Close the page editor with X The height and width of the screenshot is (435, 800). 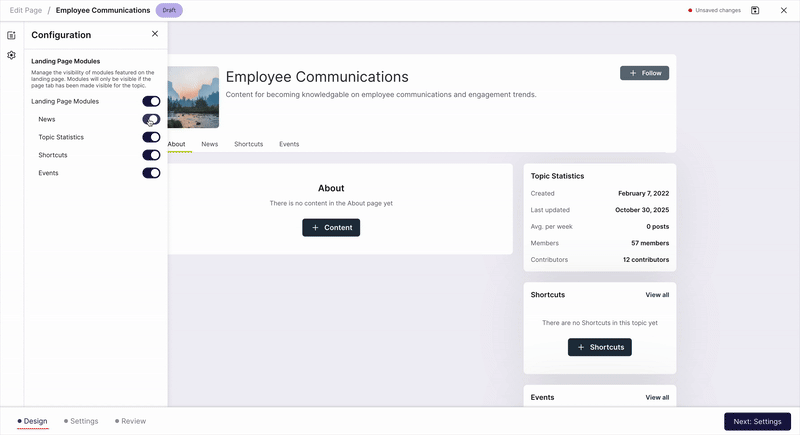tap(784, 10)
